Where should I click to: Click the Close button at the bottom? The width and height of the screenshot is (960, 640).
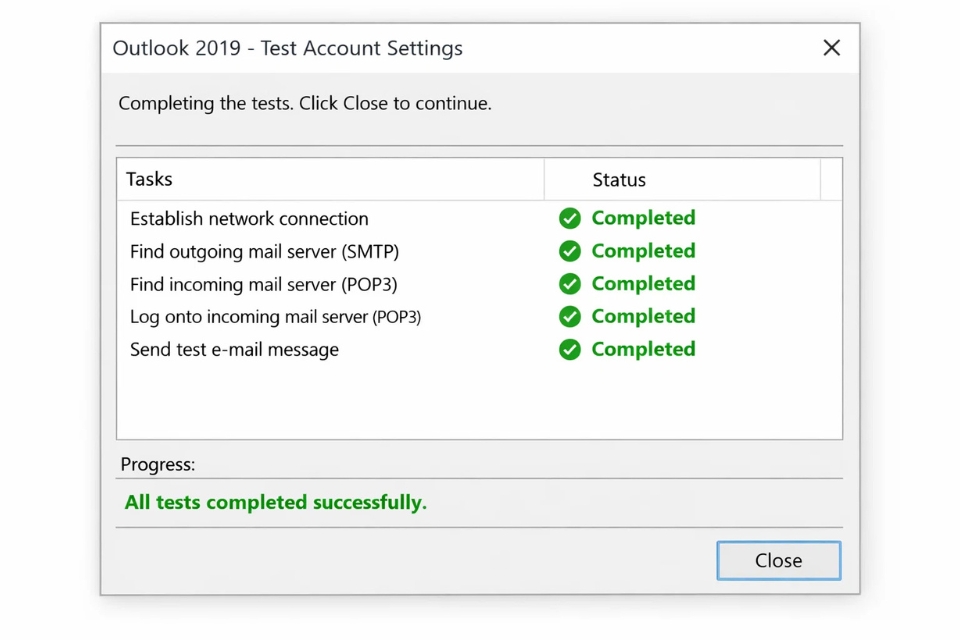point(778,560)
